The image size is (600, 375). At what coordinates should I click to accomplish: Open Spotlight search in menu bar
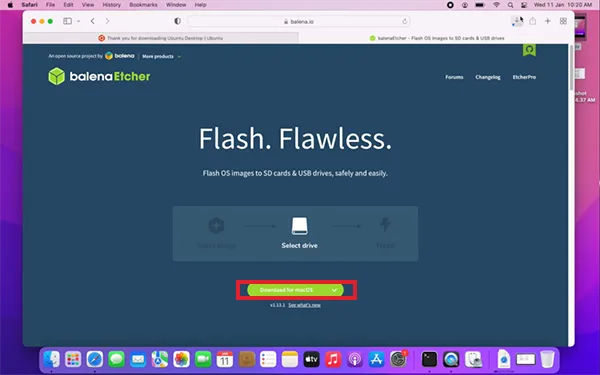(x=510, y=5)
